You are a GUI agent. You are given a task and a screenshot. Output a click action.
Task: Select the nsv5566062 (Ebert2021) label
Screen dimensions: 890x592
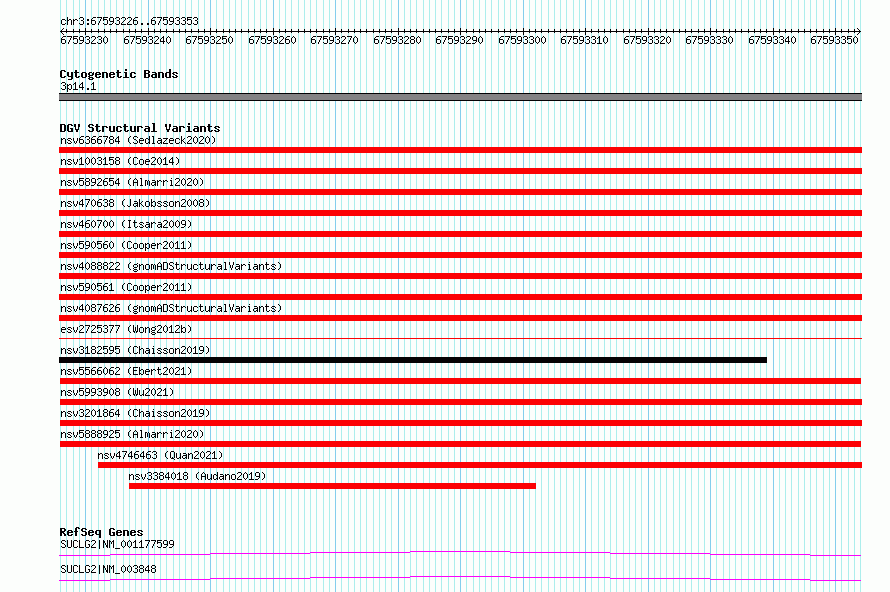126,371
